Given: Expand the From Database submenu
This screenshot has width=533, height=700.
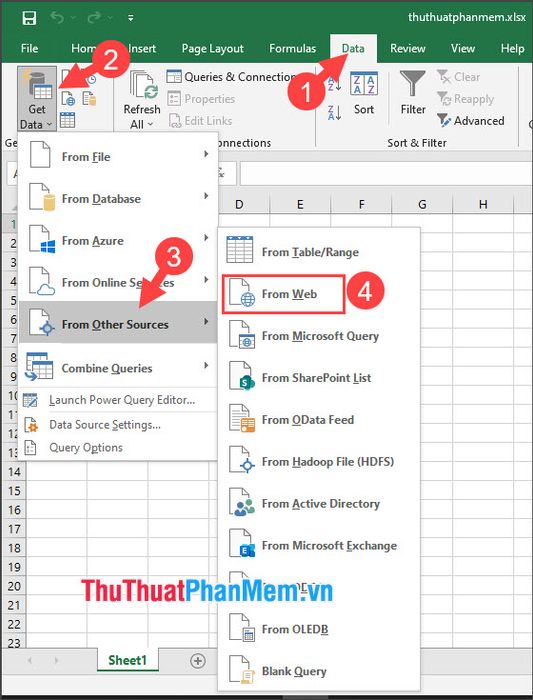Looking at the screenshot, I should (118, 199).
